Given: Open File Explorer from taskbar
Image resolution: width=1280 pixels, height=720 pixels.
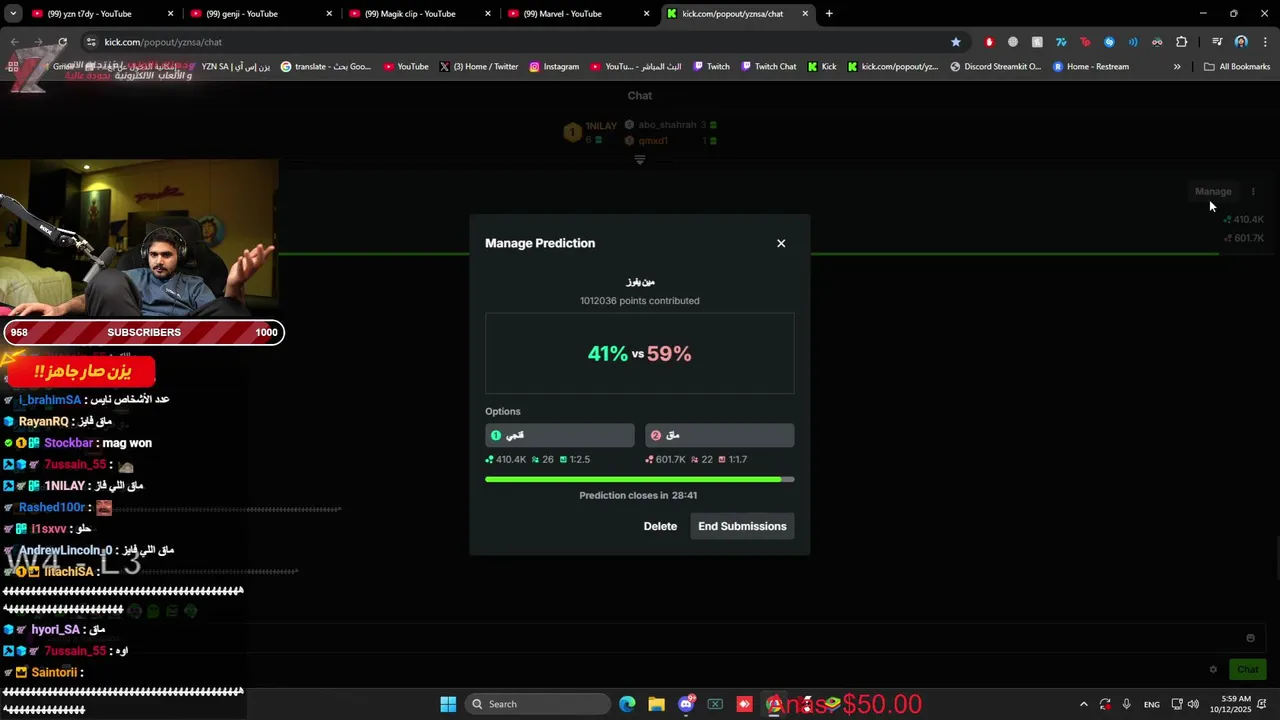Looking at the screenshot, I should click(656, 704).
